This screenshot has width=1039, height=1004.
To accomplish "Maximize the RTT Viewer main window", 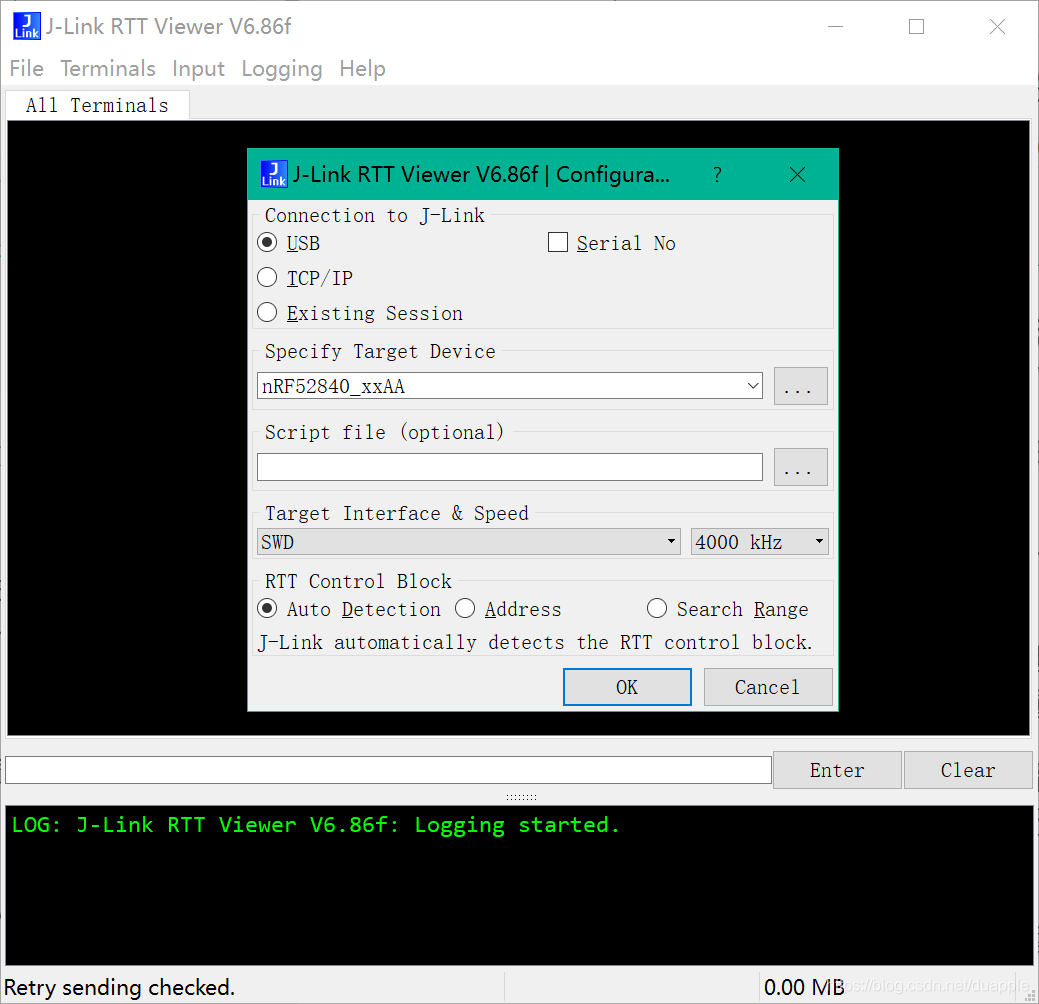I will pos(916,27).
